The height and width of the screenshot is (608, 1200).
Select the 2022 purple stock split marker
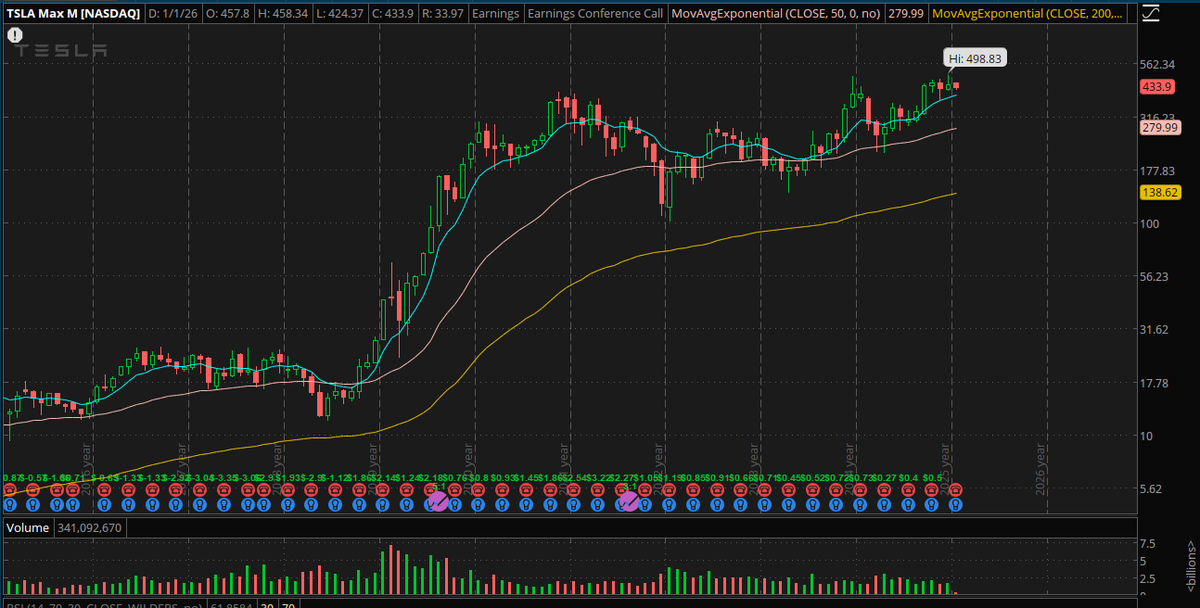coord(628,500)
